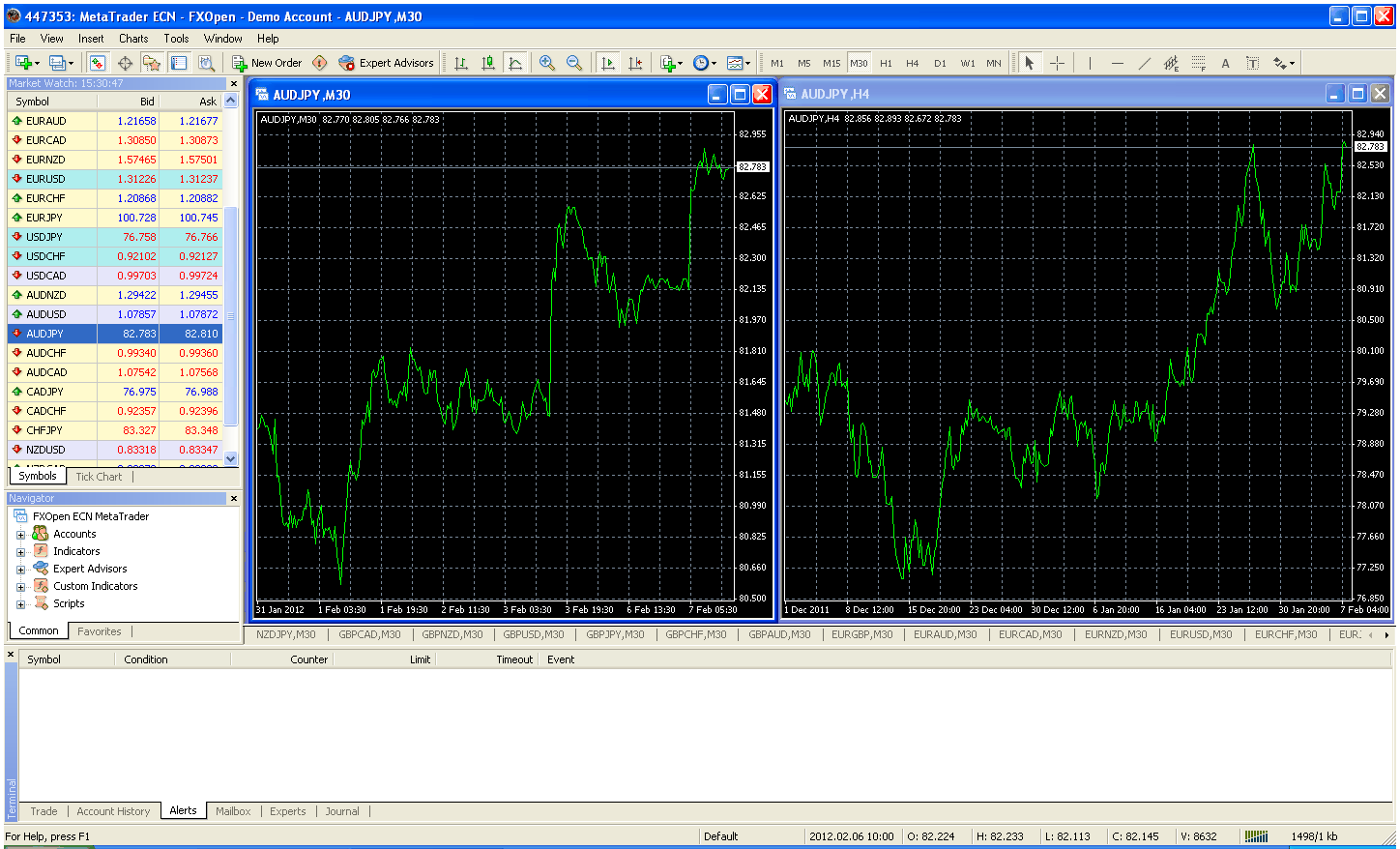The height and width of the screenshot is (849, 1400).
Task: Select the D1 timeframe button
Action: (x=940, y=63)
